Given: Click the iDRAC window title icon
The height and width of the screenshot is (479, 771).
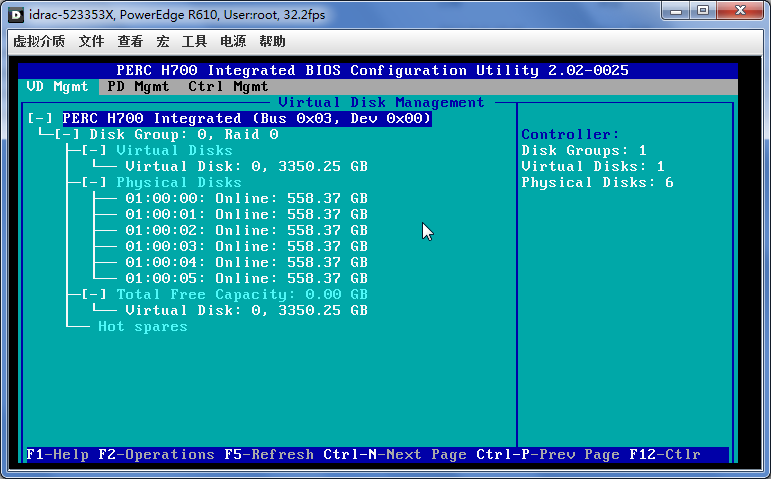Looking at the screenshot, I should click(x=16, y=15).
